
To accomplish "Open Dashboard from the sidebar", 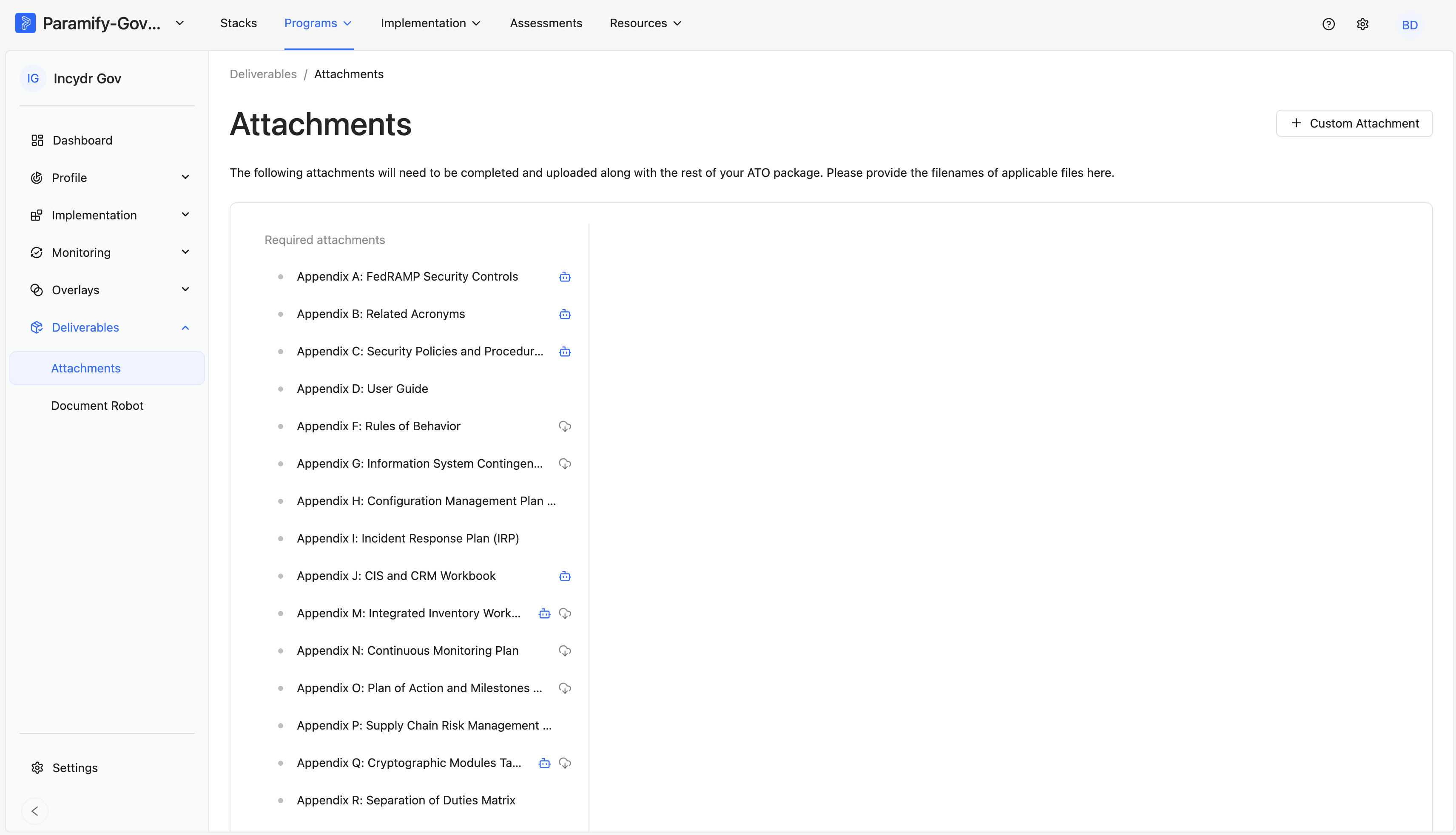I will point(82,140).
